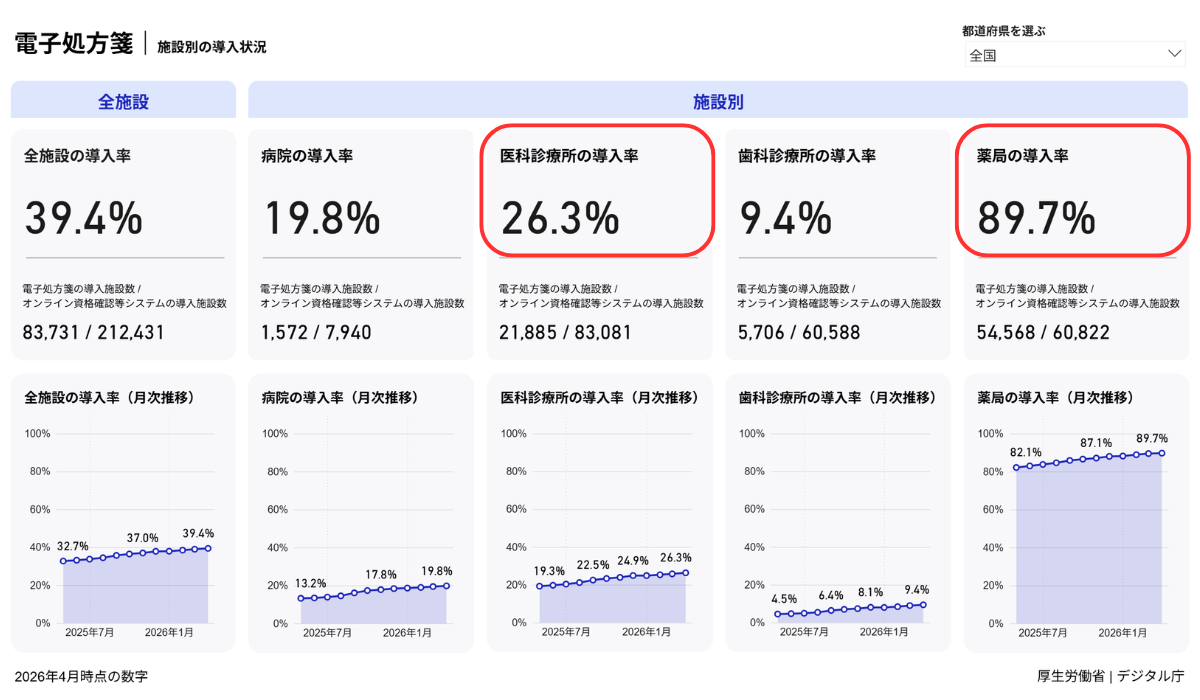This screenshot has width=1200, height=700.
Task: Click the 電子処方箋 dashboard title
Action: click(x=74, y=44)
